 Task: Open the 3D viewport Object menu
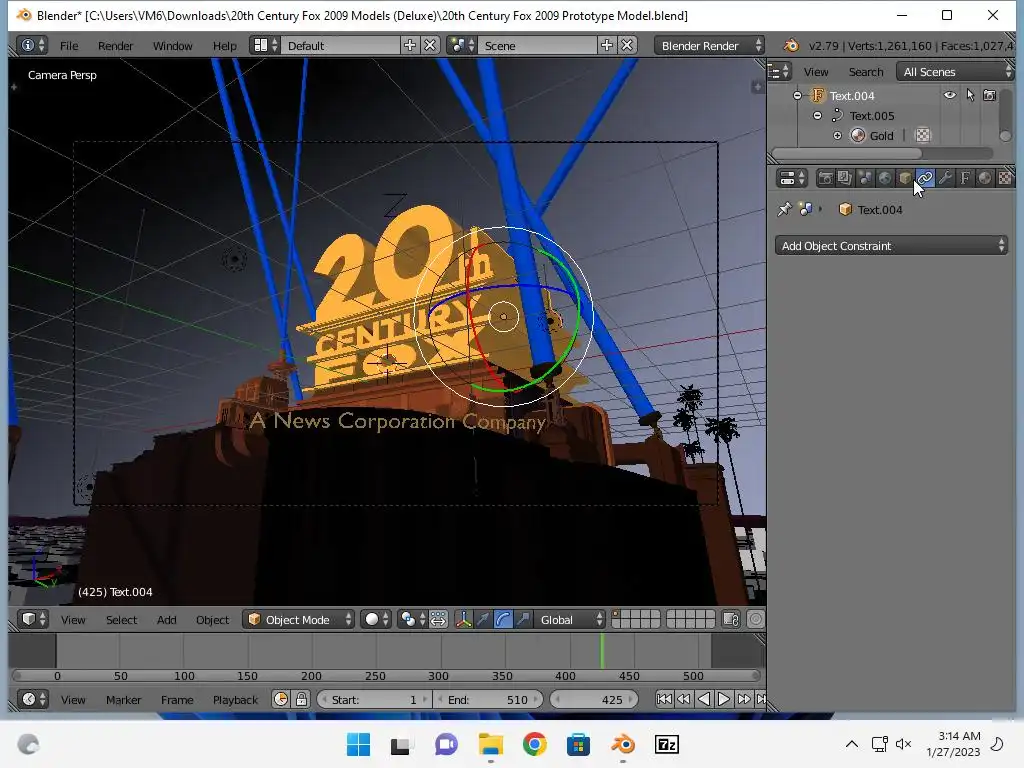pos(212,620)
